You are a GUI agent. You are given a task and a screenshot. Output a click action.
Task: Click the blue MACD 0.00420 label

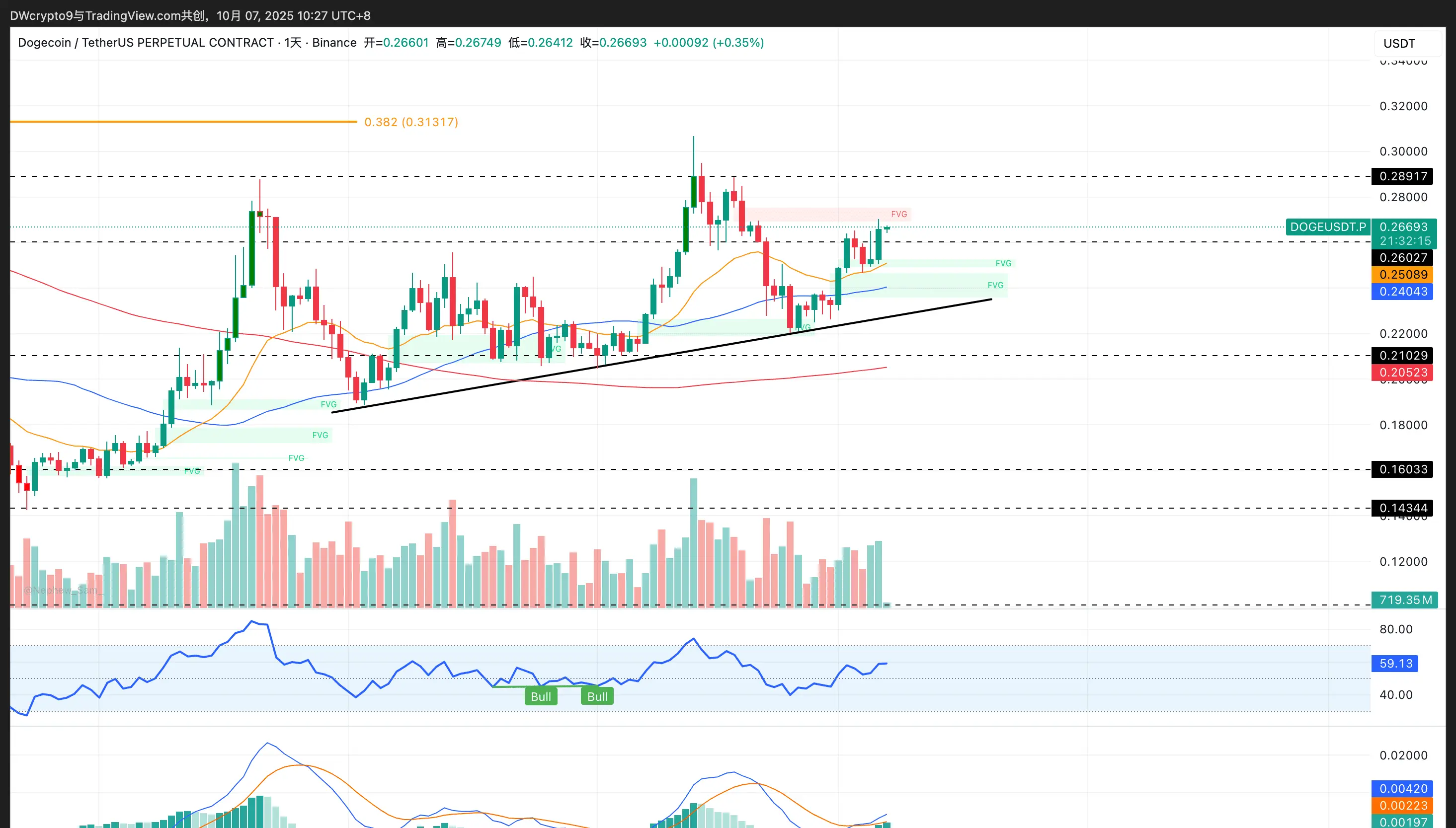tap(1402, 789)
